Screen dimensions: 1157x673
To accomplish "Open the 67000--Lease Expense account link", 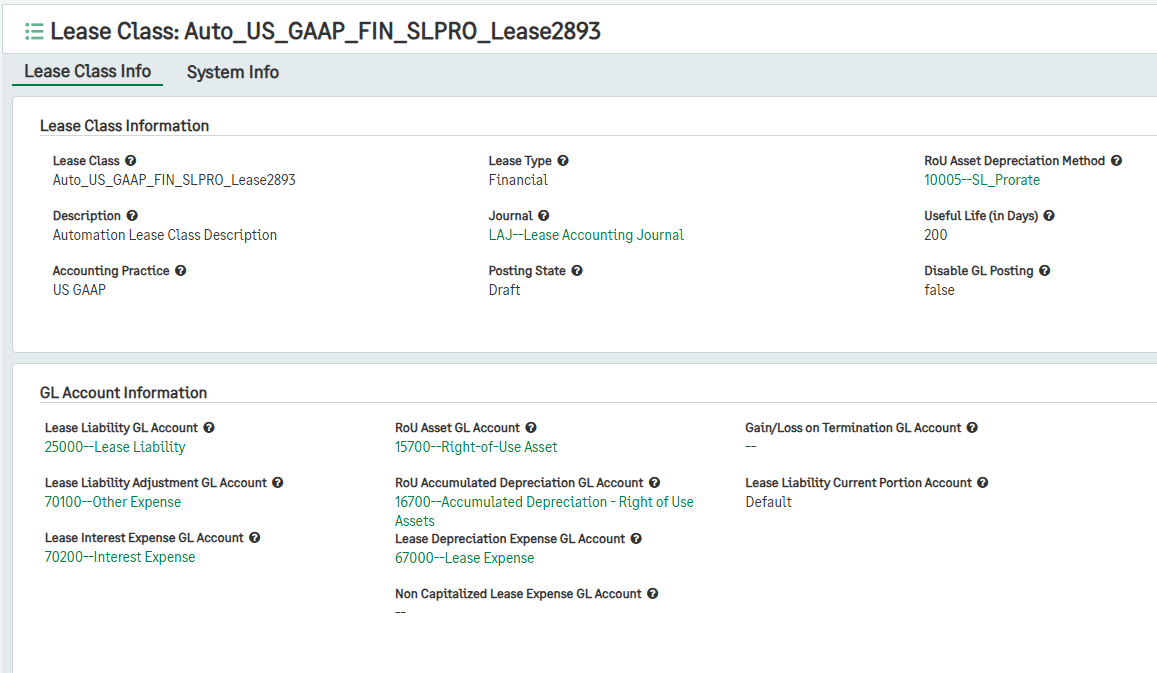I will [x=465, y=558].
